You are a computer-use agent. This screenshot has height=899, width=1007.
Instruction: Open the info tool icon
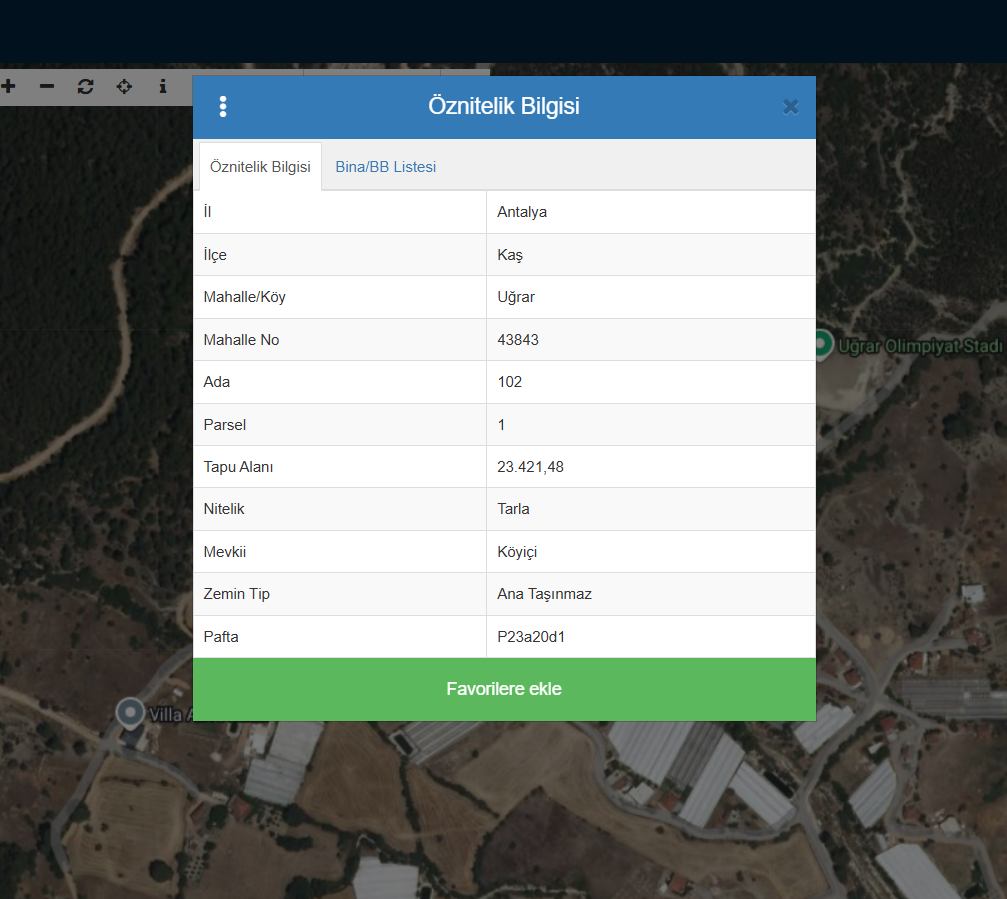point(163,86)
